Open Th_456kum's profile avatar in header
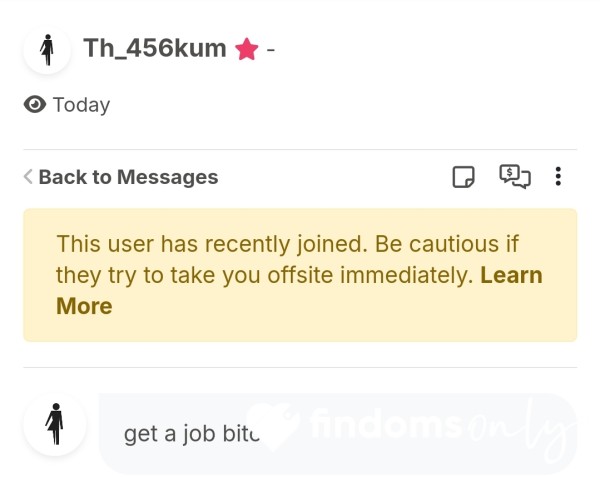The height and width of the screenshot is (477, 600). (47, 50)
